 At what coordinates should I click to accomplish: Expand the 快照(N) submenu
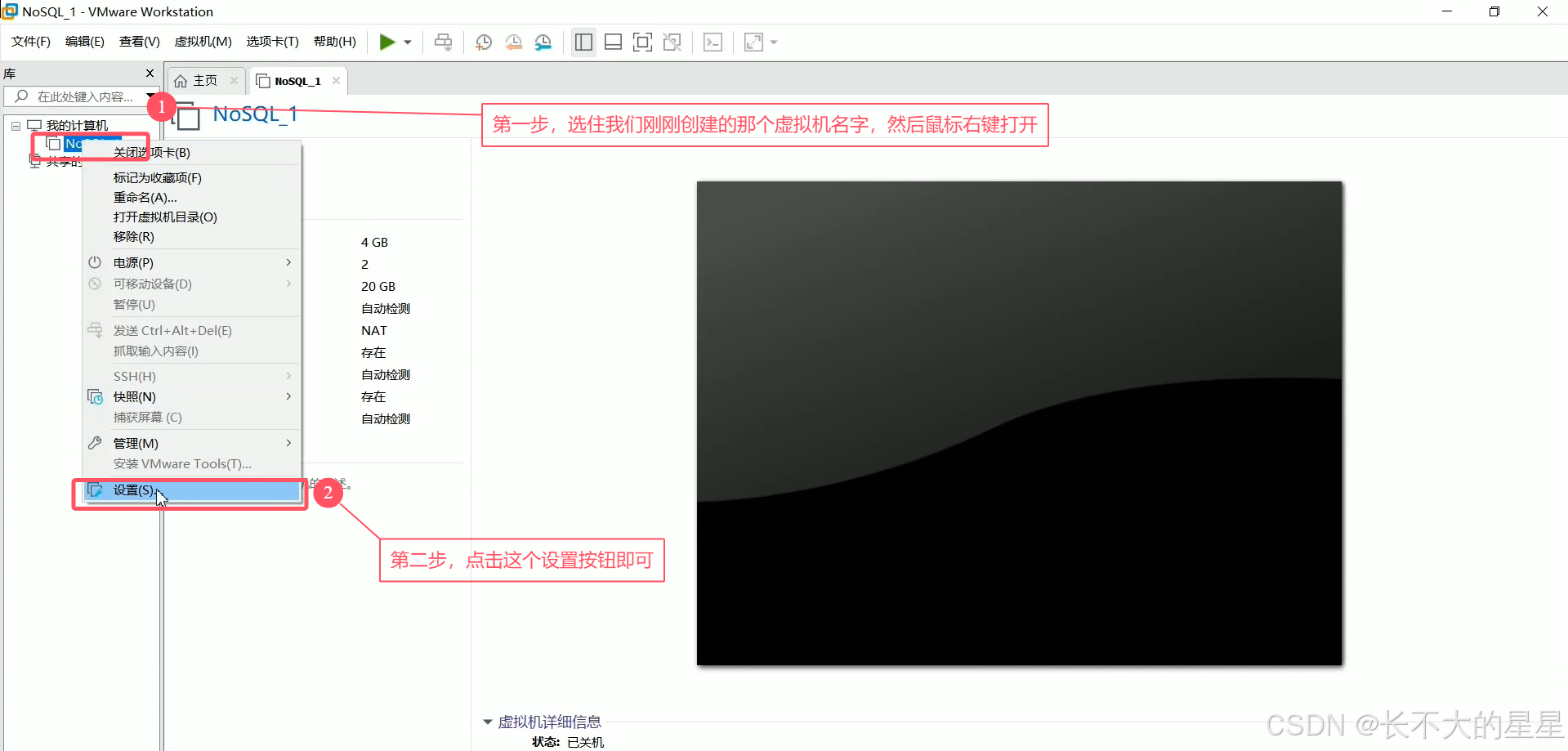point(192,397)
